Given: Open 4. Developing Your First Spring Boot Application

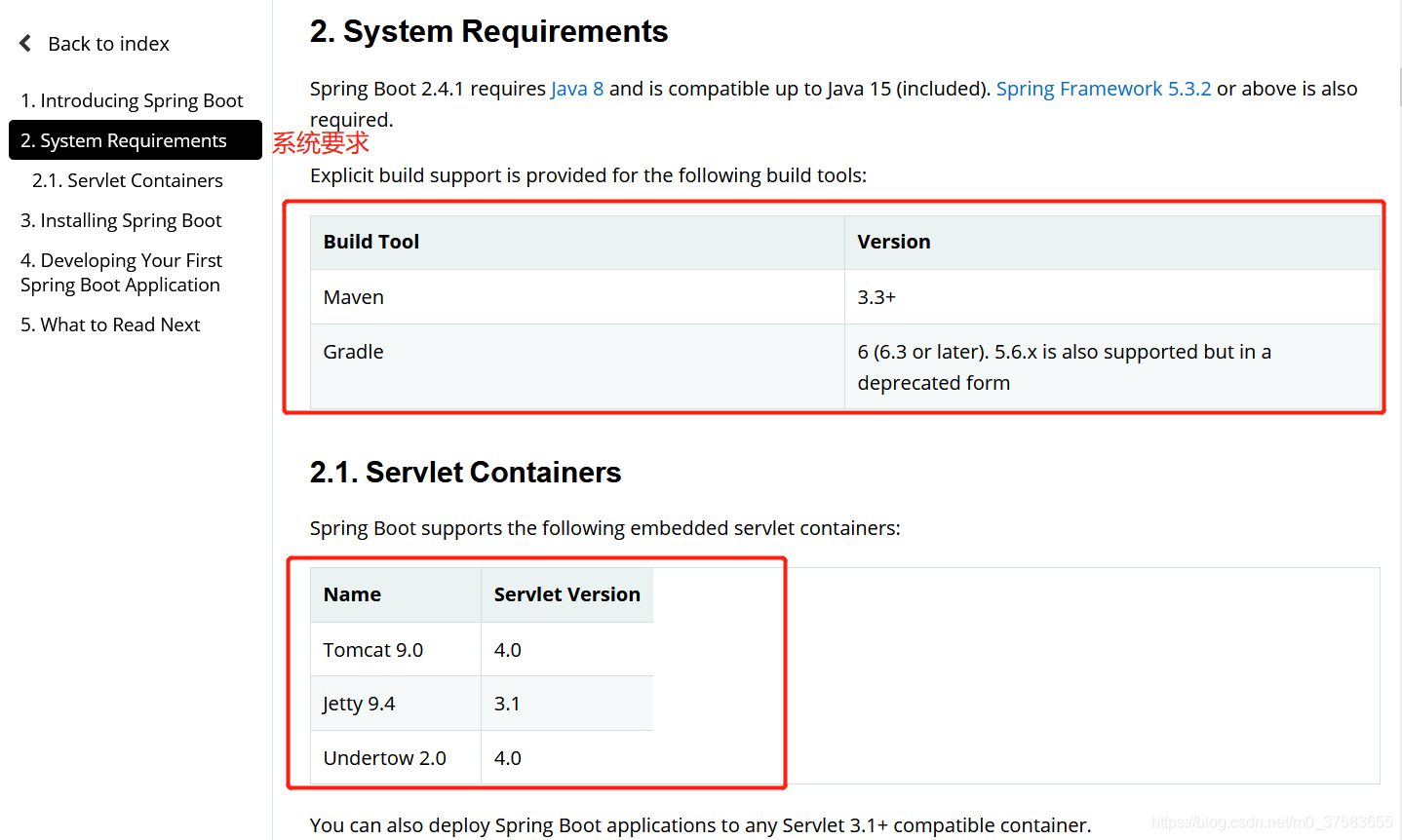Looking at the screenshot, I should pos(121,273).
